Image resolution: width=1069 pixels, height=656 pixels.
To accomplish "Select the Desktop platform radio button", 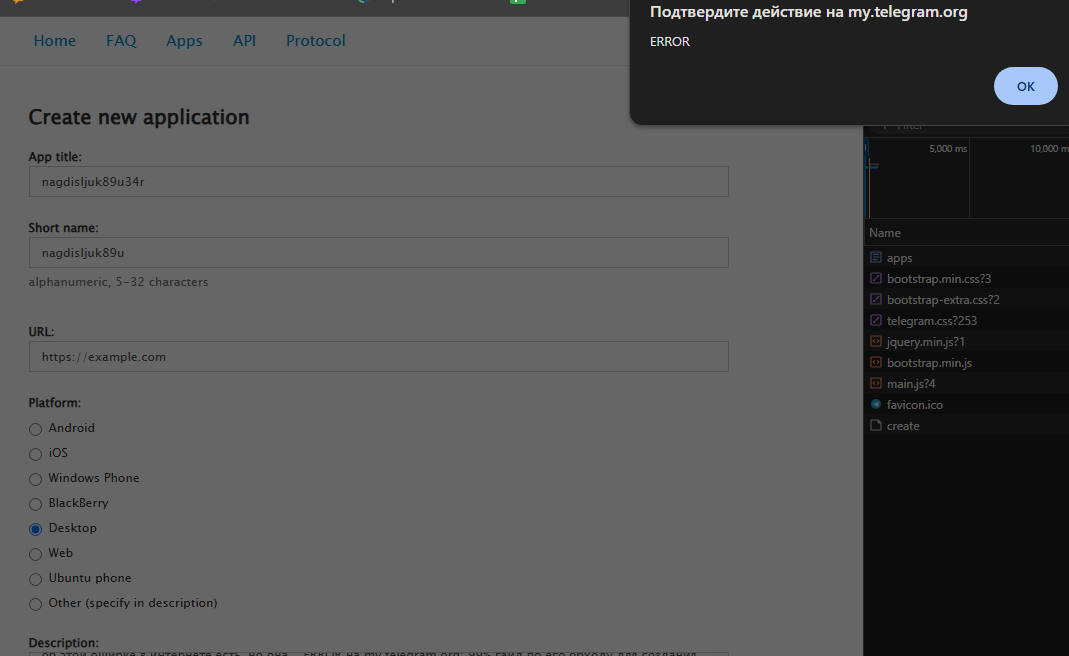I will [x=35, y=529].
